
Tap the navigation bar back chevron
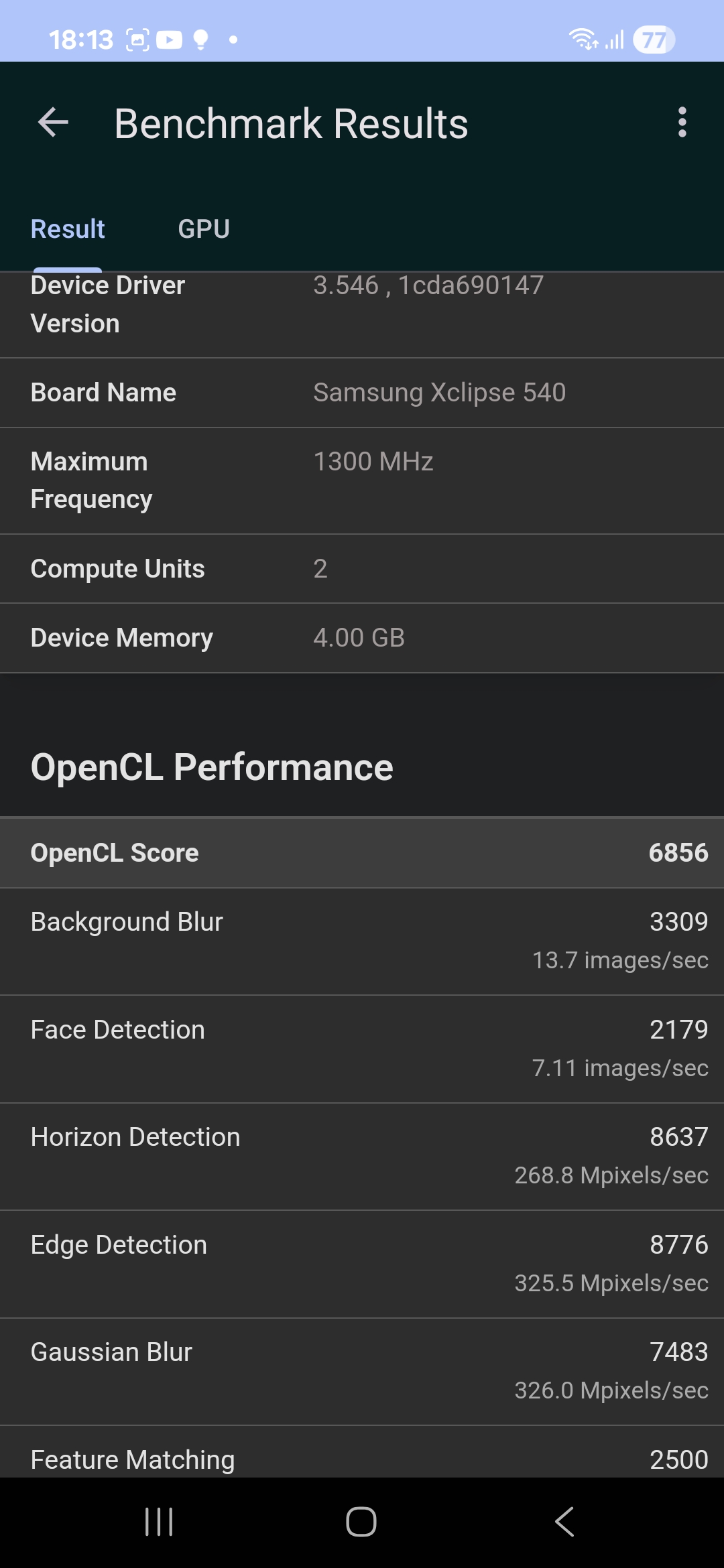(564, 1522)
